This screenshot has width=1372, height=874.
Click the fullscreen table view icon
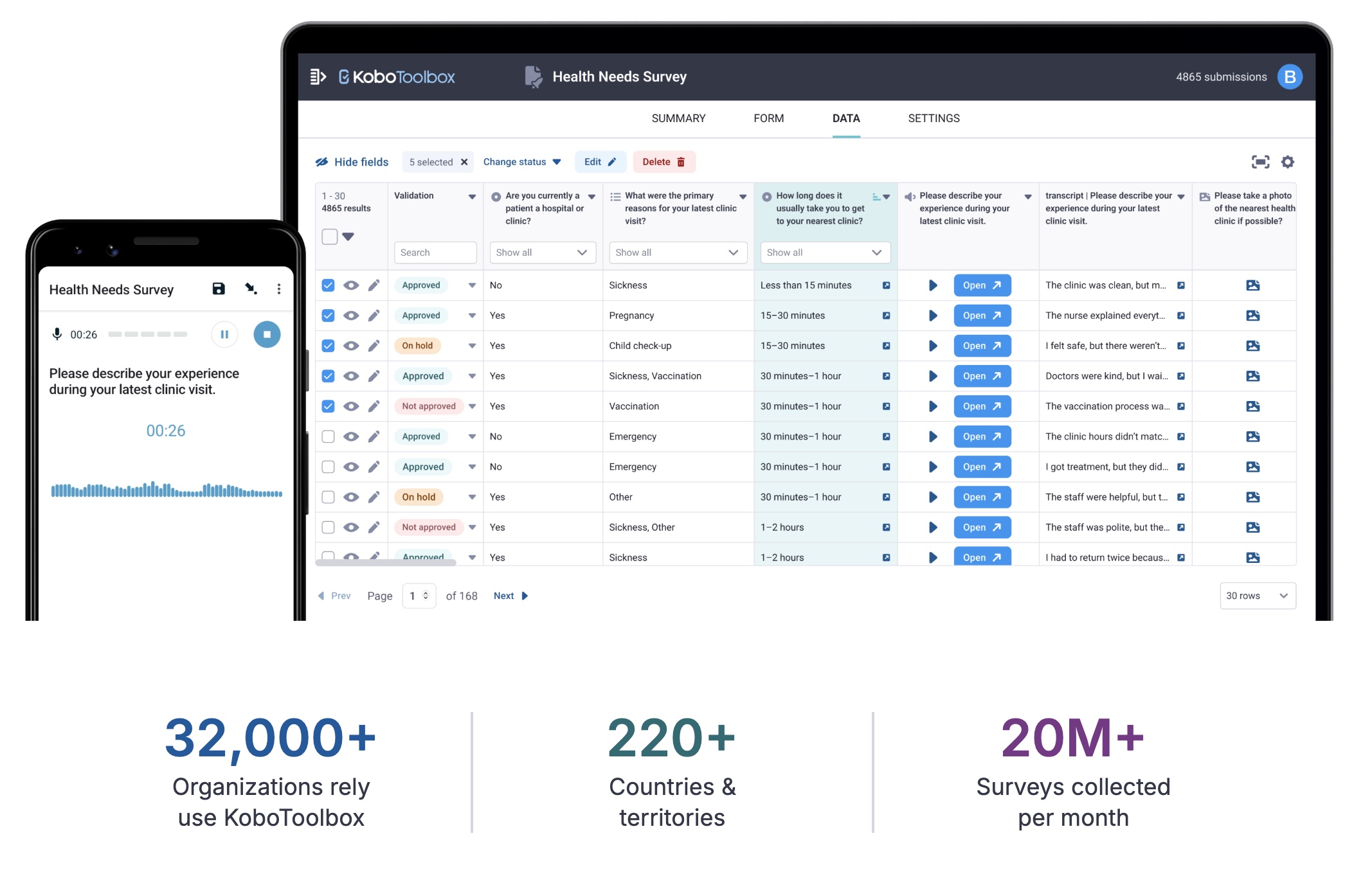(x=1260, y=162)
